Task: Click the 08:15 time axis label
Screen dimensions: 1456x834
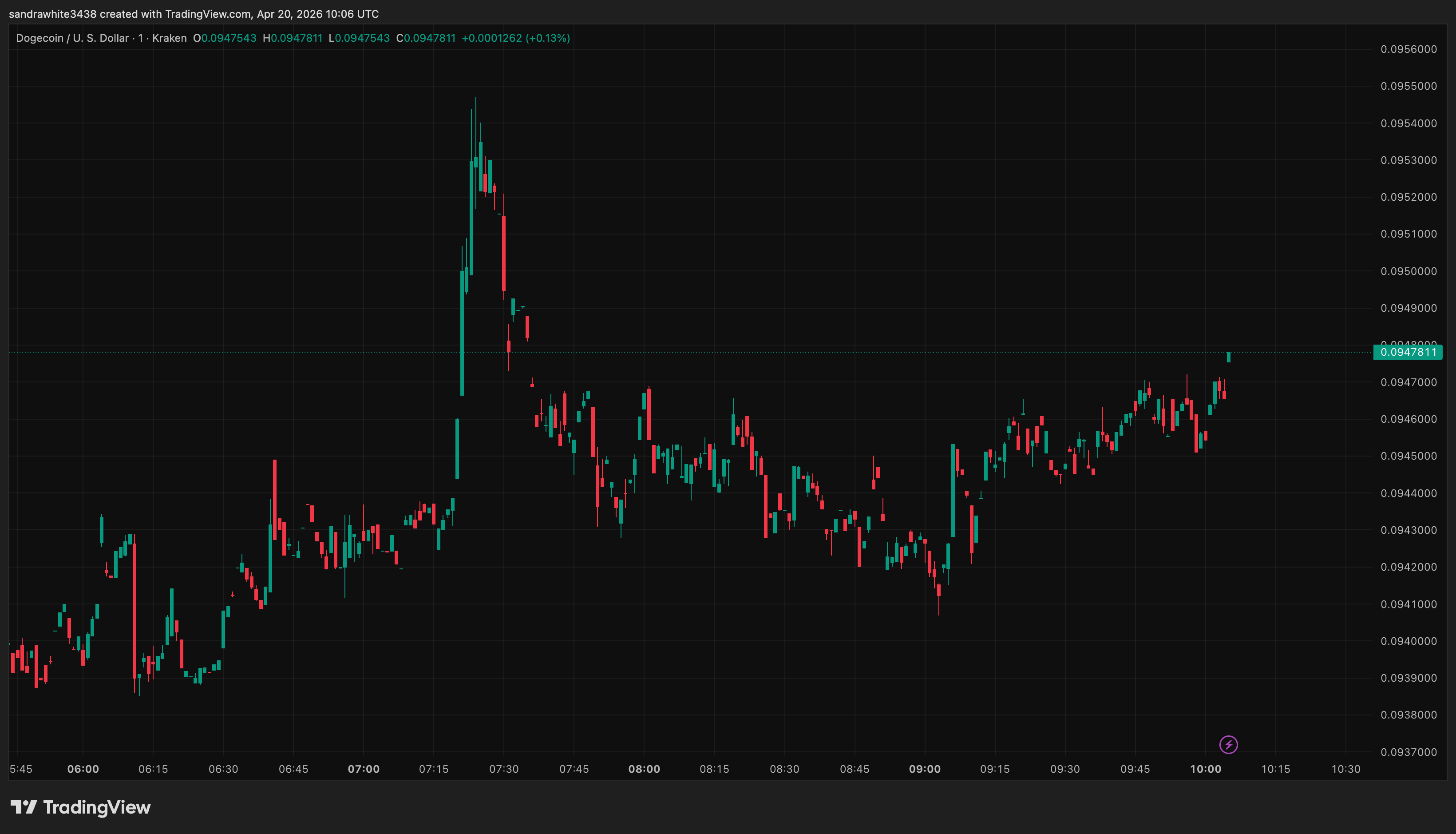Action: pos(715,769)
